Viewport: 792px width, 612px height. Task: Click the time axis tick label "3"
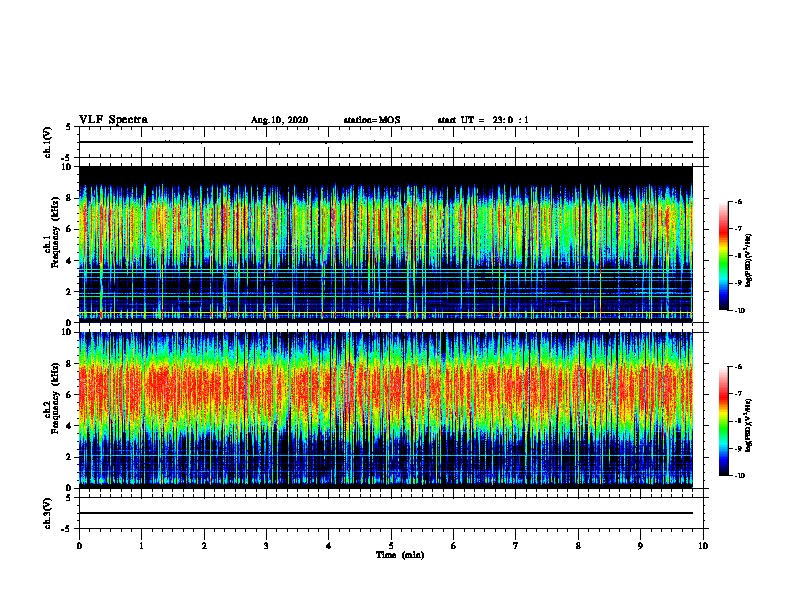click(x=266, y=546)
